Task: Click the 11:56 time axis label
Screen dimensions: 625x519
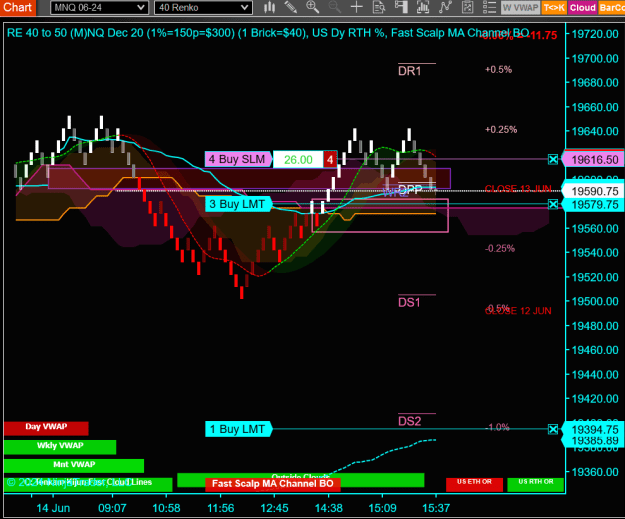Action: pos(221,509)
